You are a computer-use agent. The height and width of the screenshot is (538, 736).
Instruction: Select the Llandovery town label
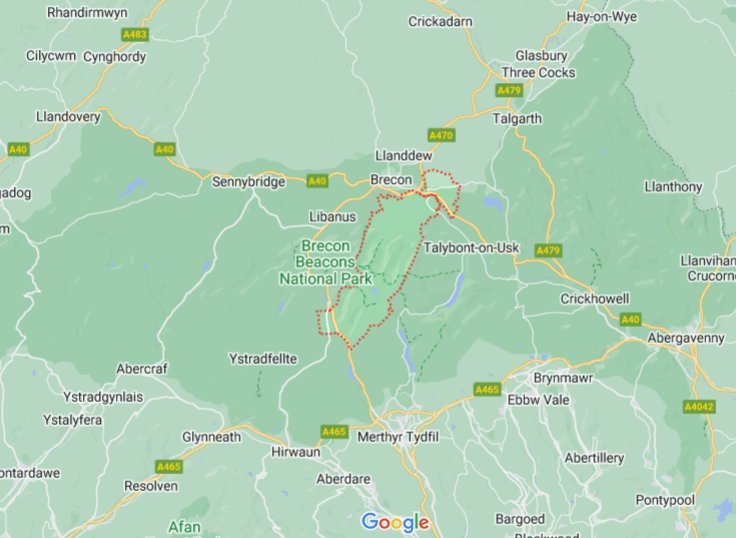[69, 117]
